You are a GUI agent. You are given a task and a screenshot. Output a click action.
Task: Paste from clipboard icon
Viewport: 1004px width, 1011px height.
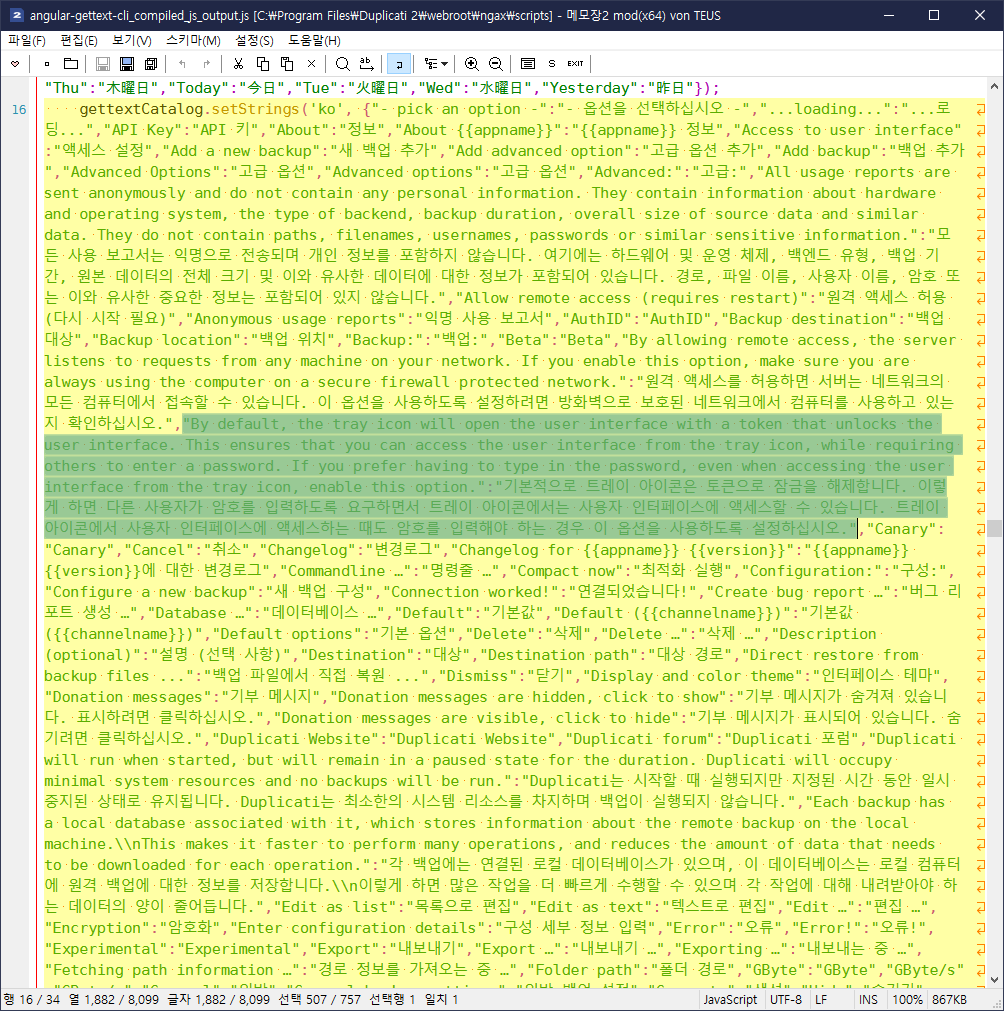[287, 64]
